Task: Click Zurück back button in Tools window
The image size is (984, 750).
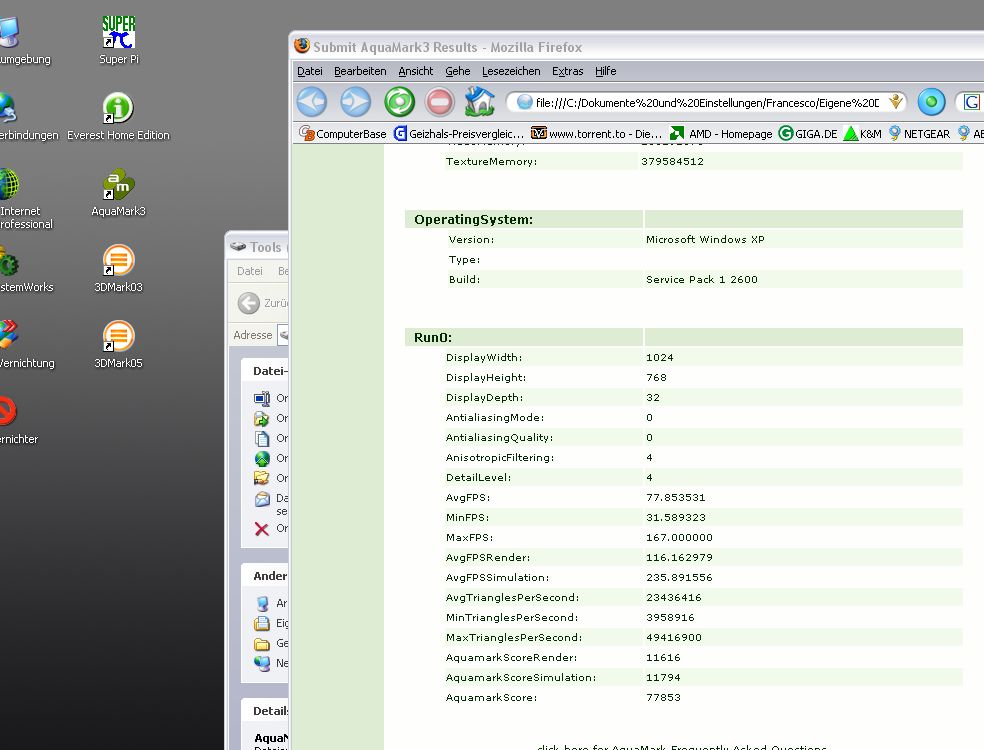Action: point(262,303)
